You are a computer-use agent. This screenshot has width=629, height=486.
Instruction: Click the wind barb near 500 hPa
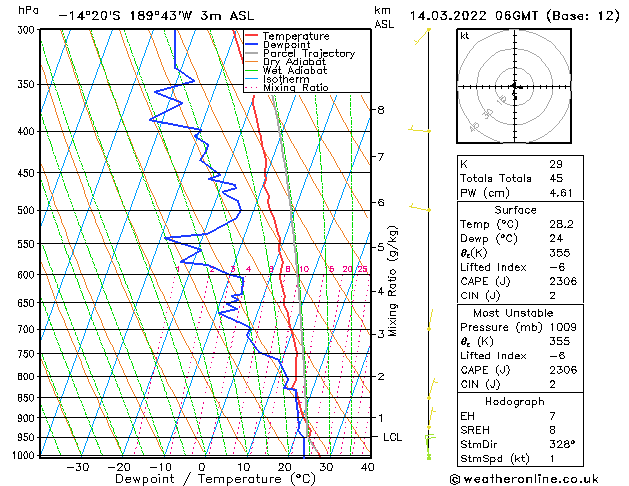pyautogui.click(x=418, y=208)
